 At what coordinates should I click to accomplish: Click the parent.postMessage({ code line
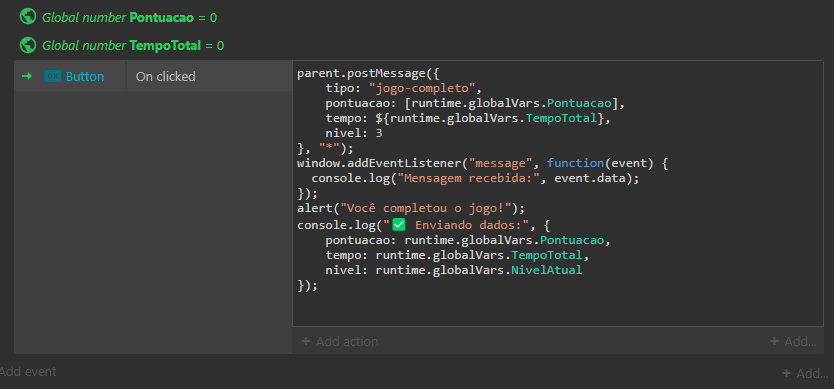point(369,73)
